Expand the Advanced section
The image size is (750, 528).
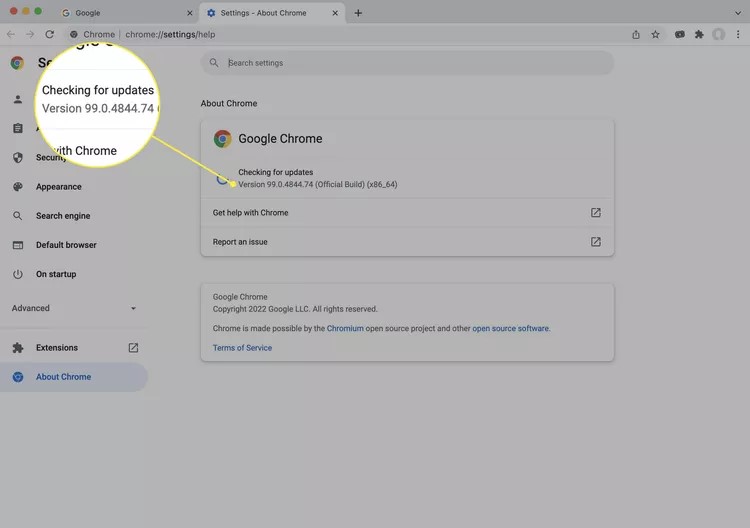point(74,308)
